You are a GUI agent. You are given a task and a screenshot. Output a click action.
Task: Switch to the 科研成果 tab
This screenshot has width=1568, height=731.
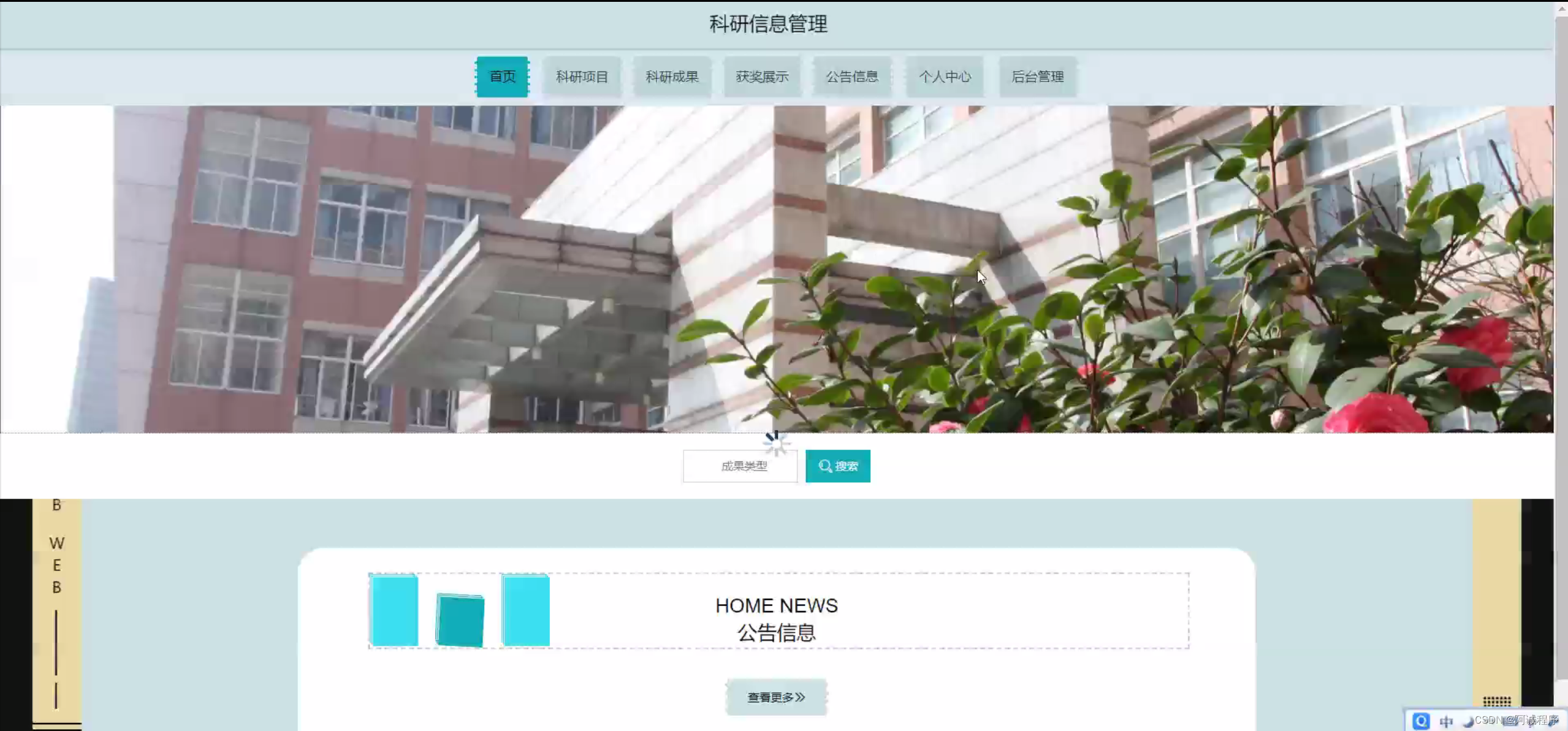(672, 77)
